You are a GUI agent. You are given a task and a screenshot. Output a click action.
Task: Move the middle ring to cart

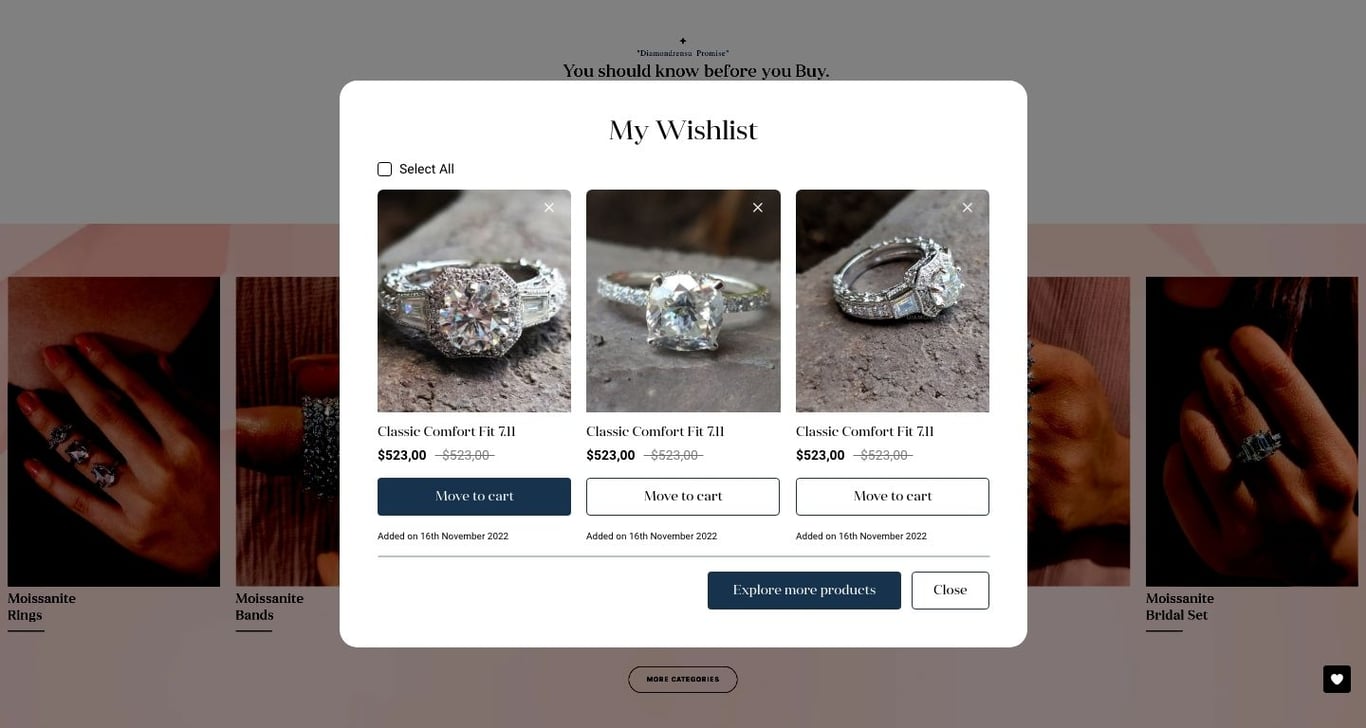[683, 497]
